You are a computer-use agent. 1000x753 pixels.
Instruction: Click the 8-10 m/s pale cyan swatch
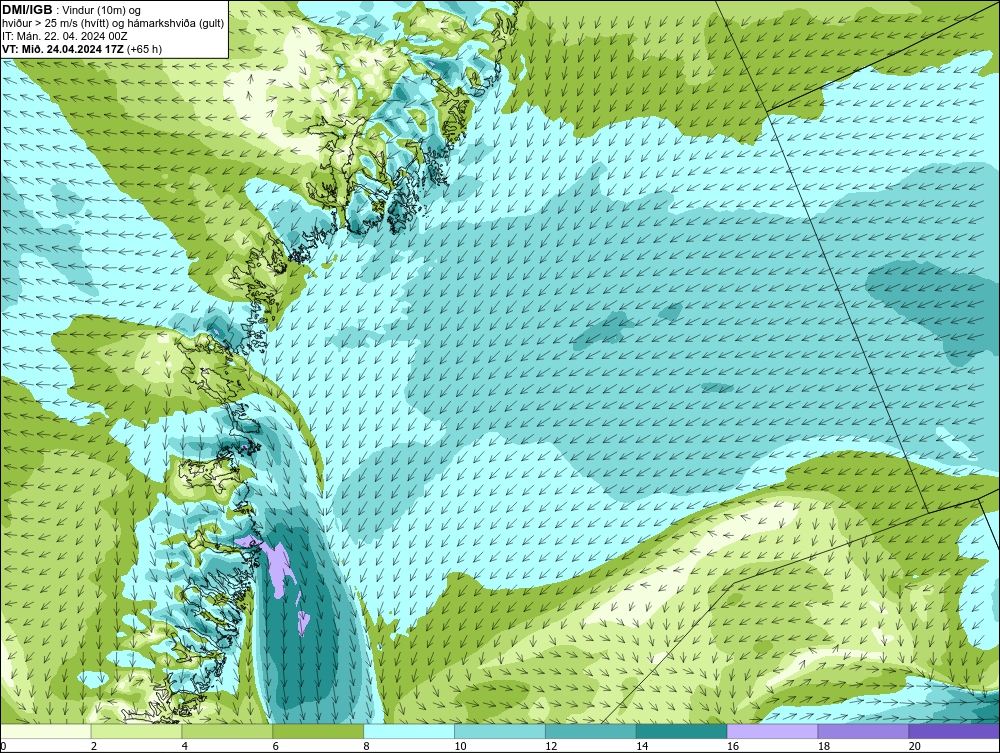pos(409,731)
